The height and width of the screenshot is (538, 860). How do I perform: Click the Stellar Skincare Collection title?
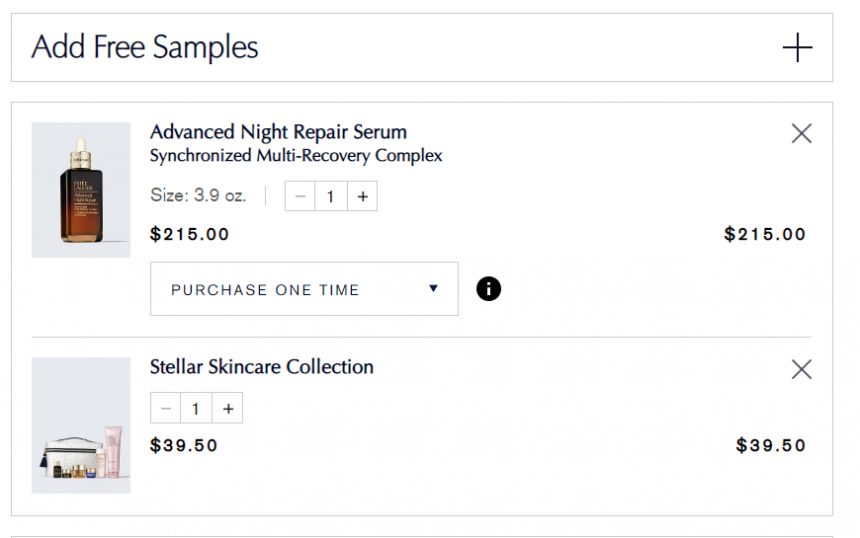261,367
